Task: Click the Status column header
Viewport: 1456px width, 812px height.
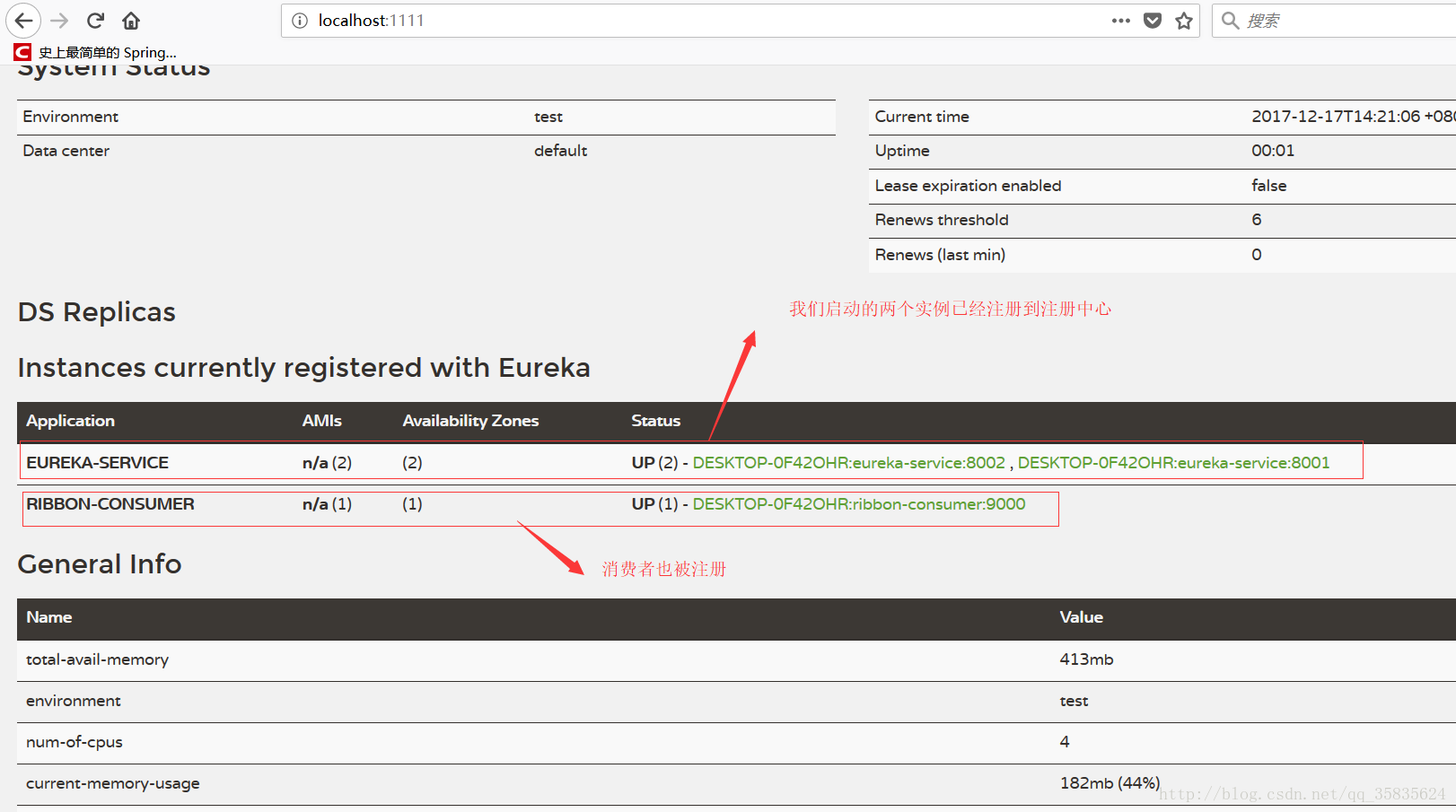Action: coord(655,421)
